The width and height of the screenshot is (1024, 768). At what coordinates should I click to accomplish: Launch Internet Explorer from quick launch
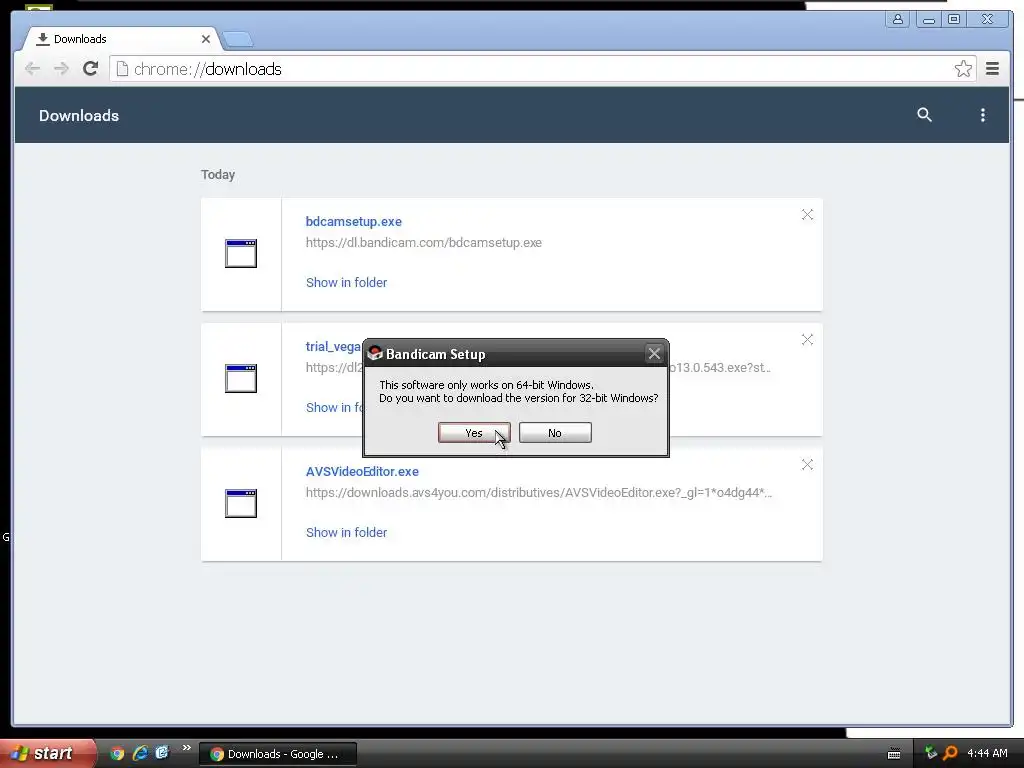click(x=140, y=753)
